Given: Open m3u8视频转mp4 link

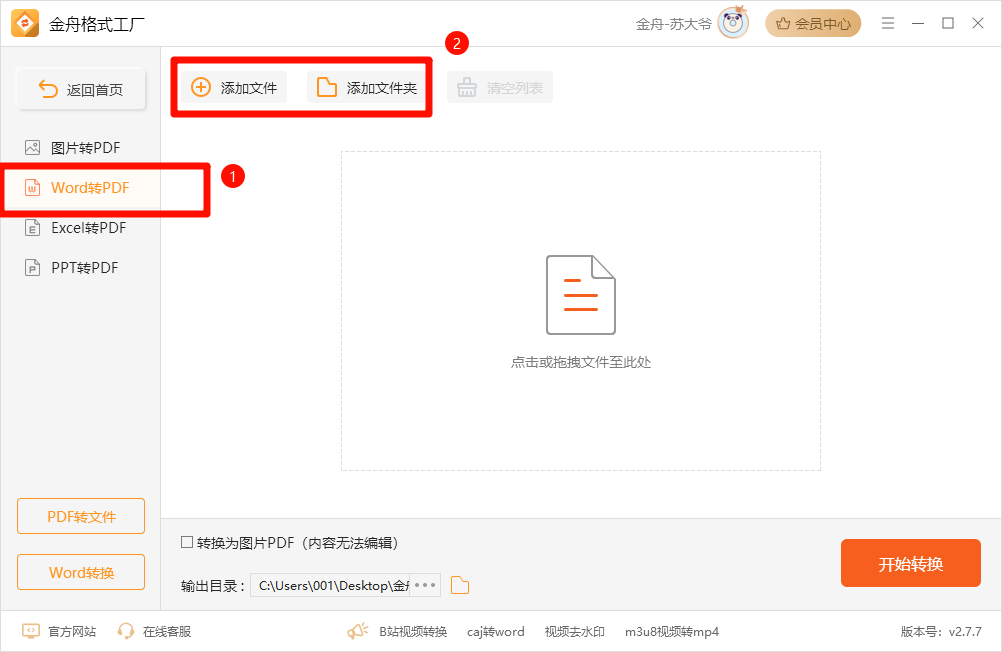Looking at the screenshot, I should (672, 632).
